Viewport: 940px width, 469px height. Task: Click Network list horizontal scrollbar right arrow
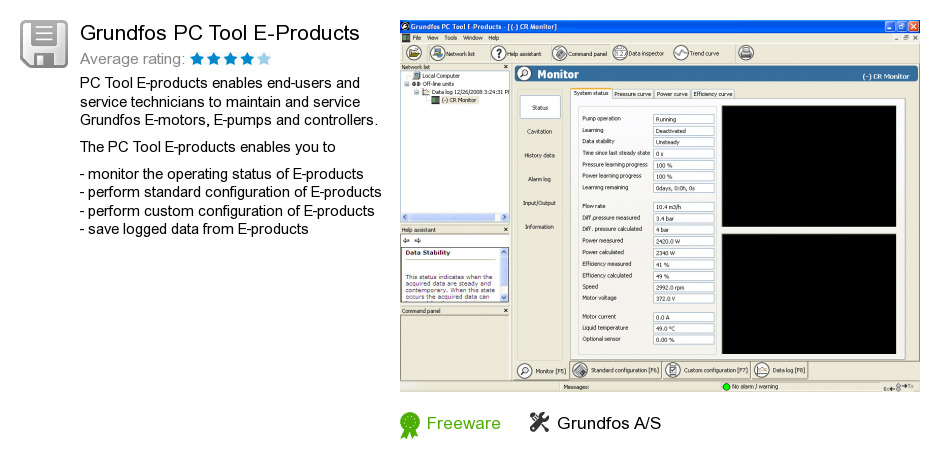504,217
